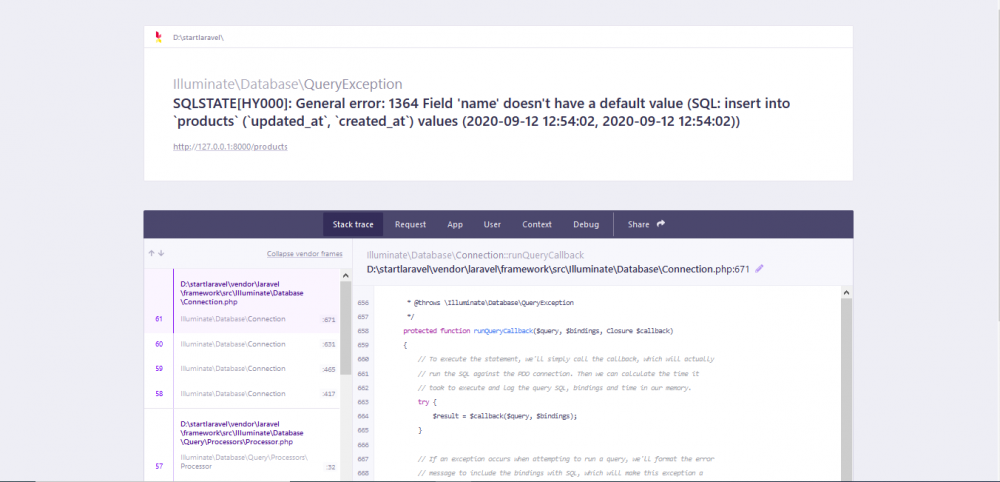Click the pencil edit icon beside Connection.php:671
1000x482 pixels.
[x=759, y=269]
